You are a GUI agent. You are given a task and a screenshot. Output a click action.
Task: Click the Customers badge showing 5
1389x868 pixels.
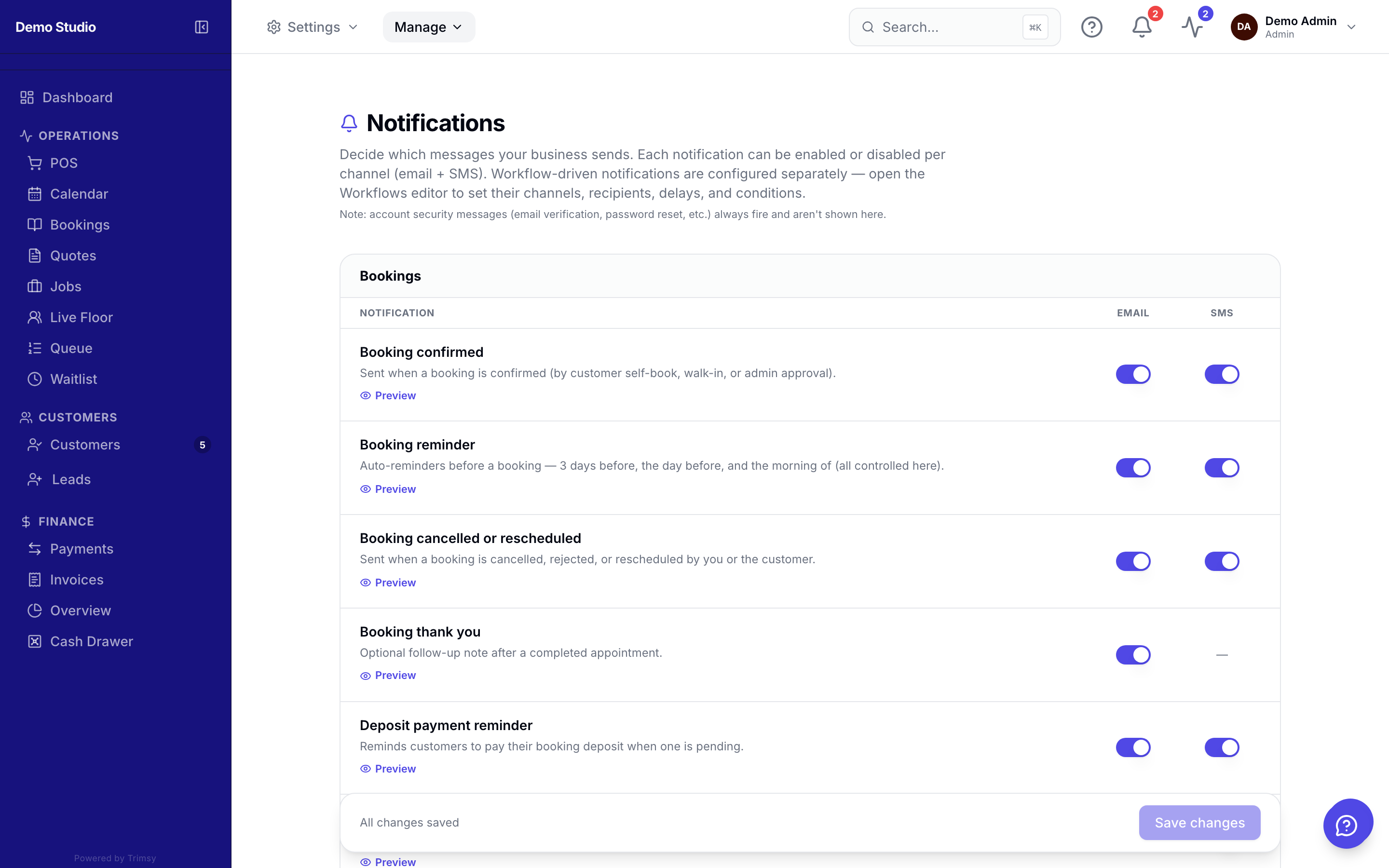(202, 445)
